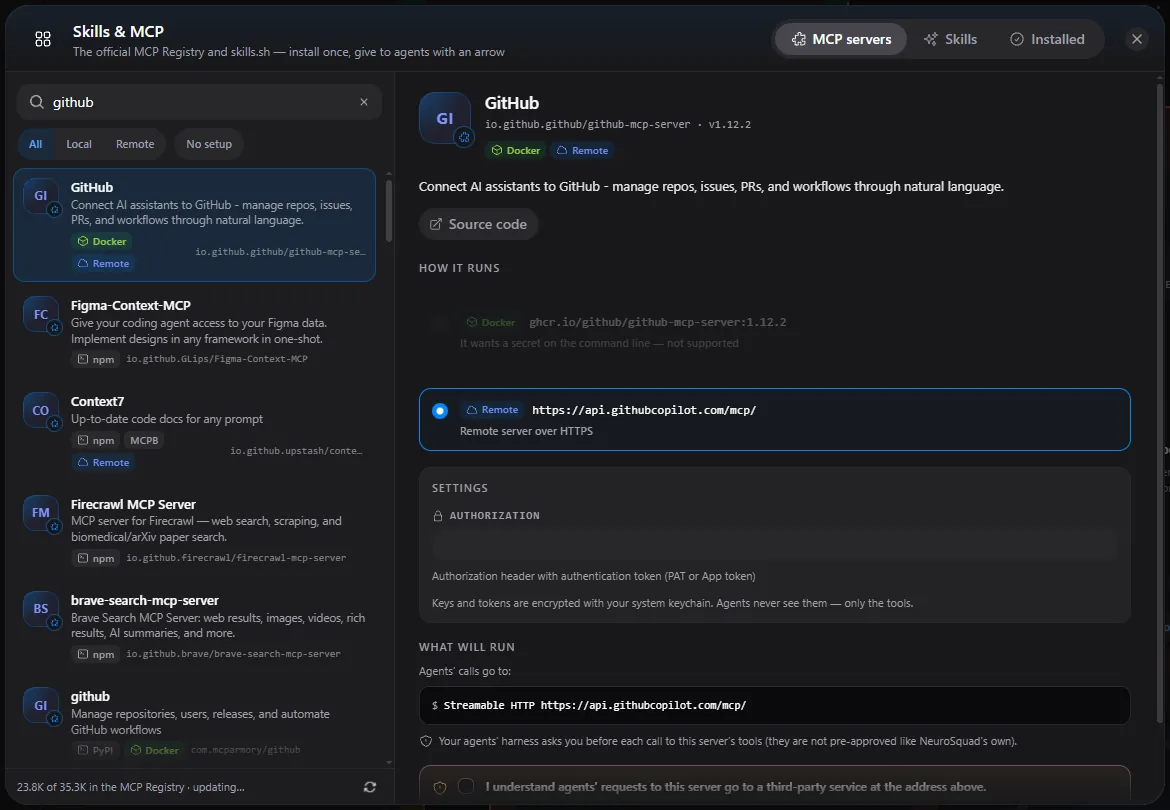Image resolution: width=1170 pixels, height=810 pixels.
Task: Select the Local filter
Action: [x=79, y=144]
